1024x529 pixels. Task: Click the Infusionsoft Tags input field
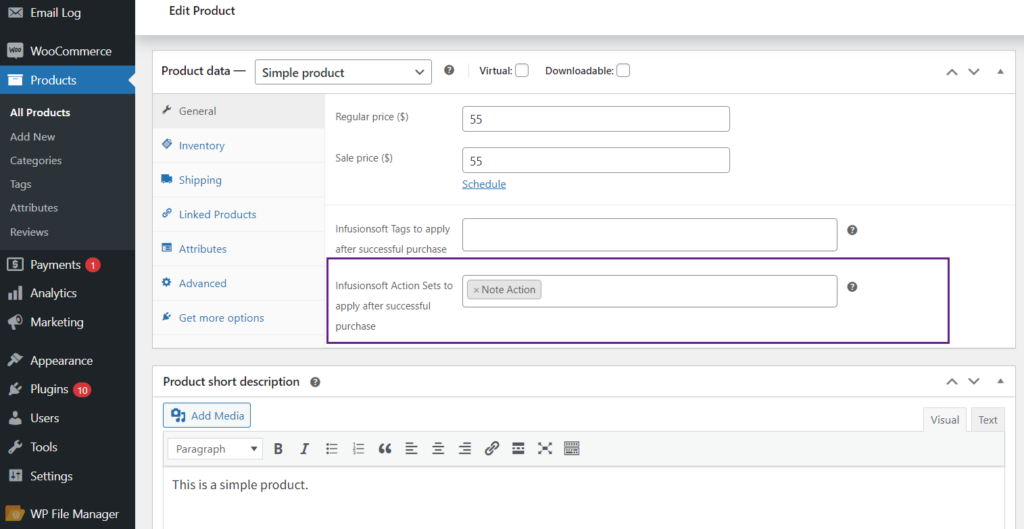point(650,234)
